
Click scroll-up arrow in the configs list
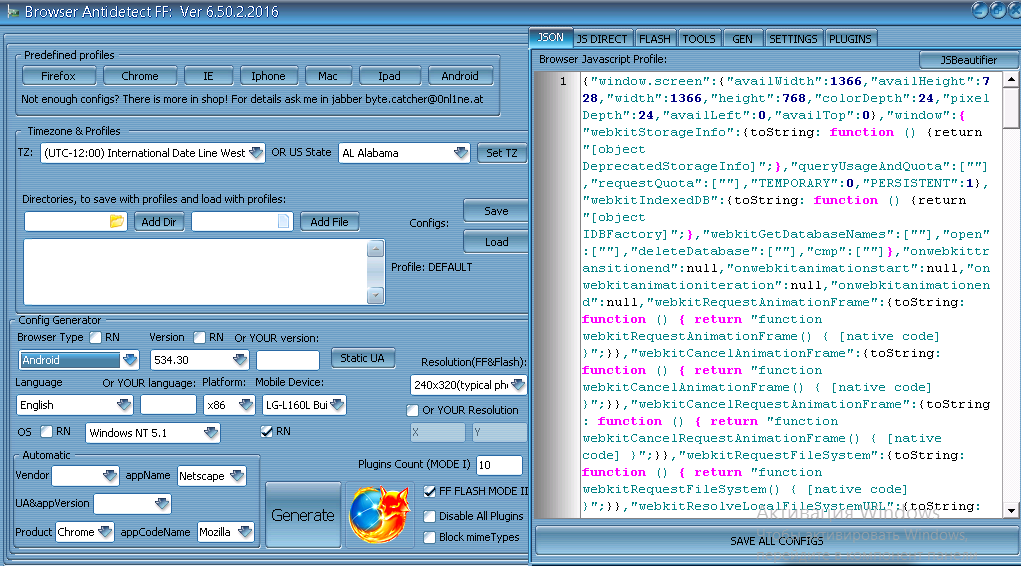tap(375, 249)
